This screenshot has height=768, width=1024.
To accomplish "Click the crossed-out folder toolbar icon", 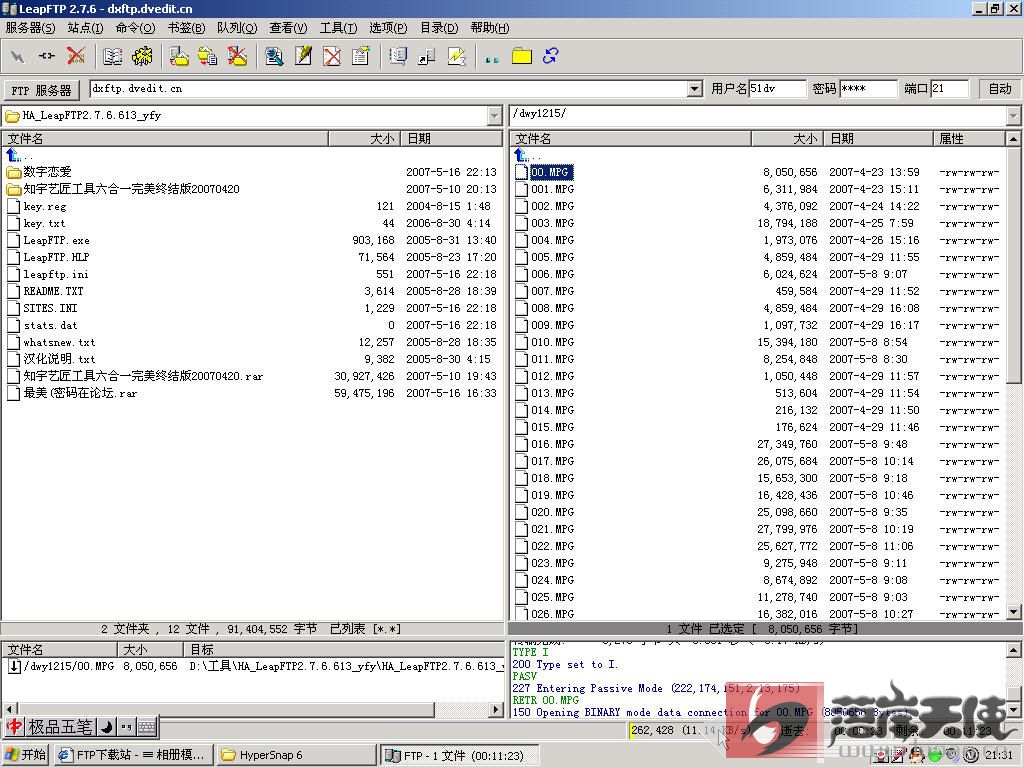I will click(237, 57).
